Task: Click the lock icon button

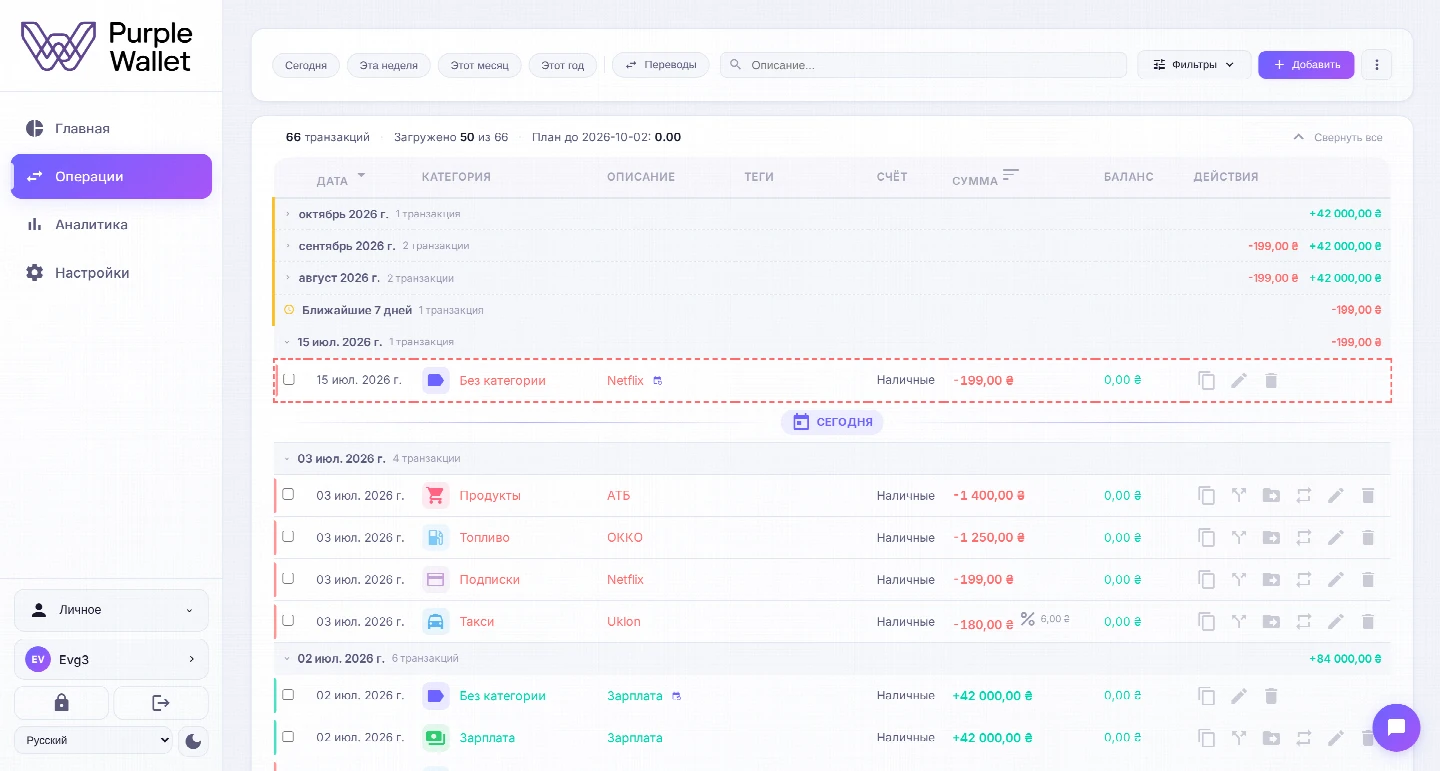Action: (x=61, y=703)
